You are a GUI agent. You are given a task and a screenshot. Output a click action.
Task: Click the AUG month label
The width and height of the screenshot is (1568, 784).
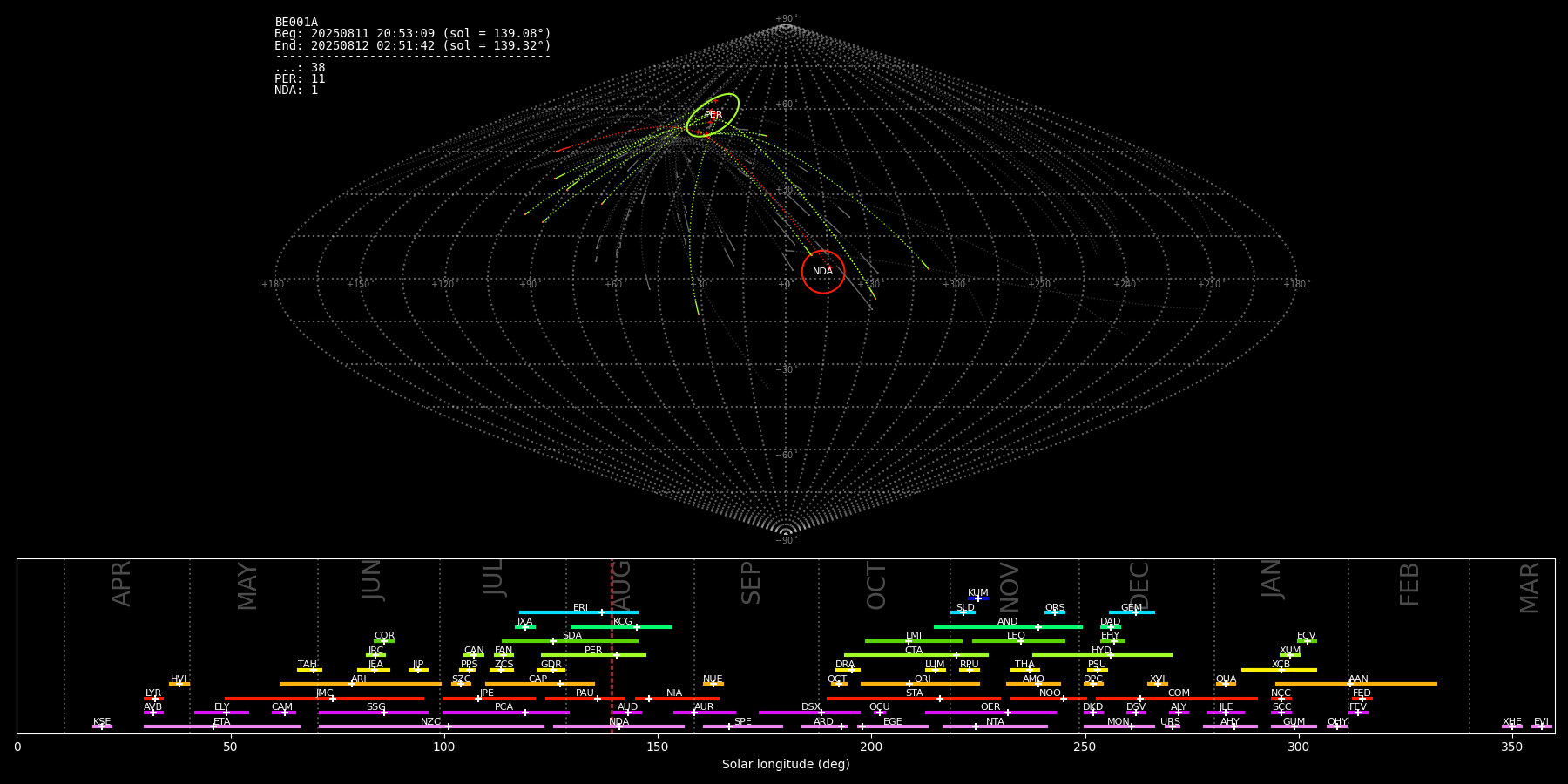(621, 585)
